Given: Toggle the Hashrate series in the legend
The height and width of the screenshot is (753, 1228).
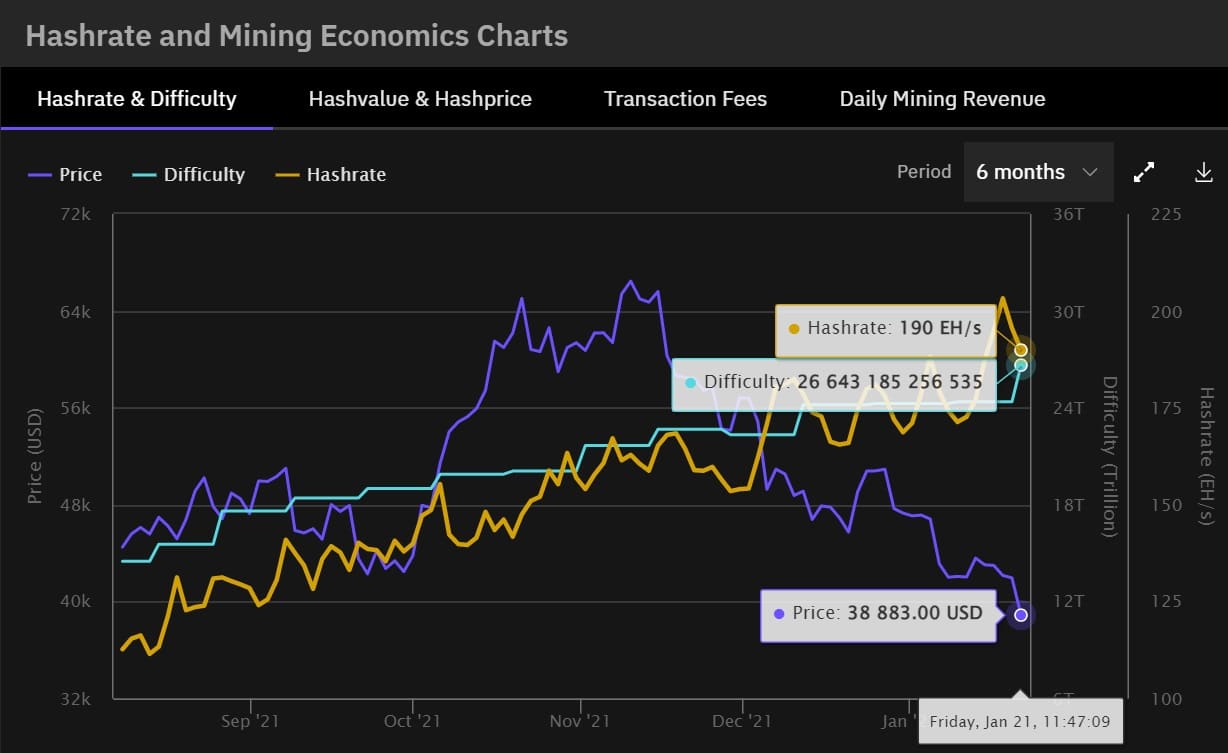Looking at the screenshot, I should coord(332,174).
